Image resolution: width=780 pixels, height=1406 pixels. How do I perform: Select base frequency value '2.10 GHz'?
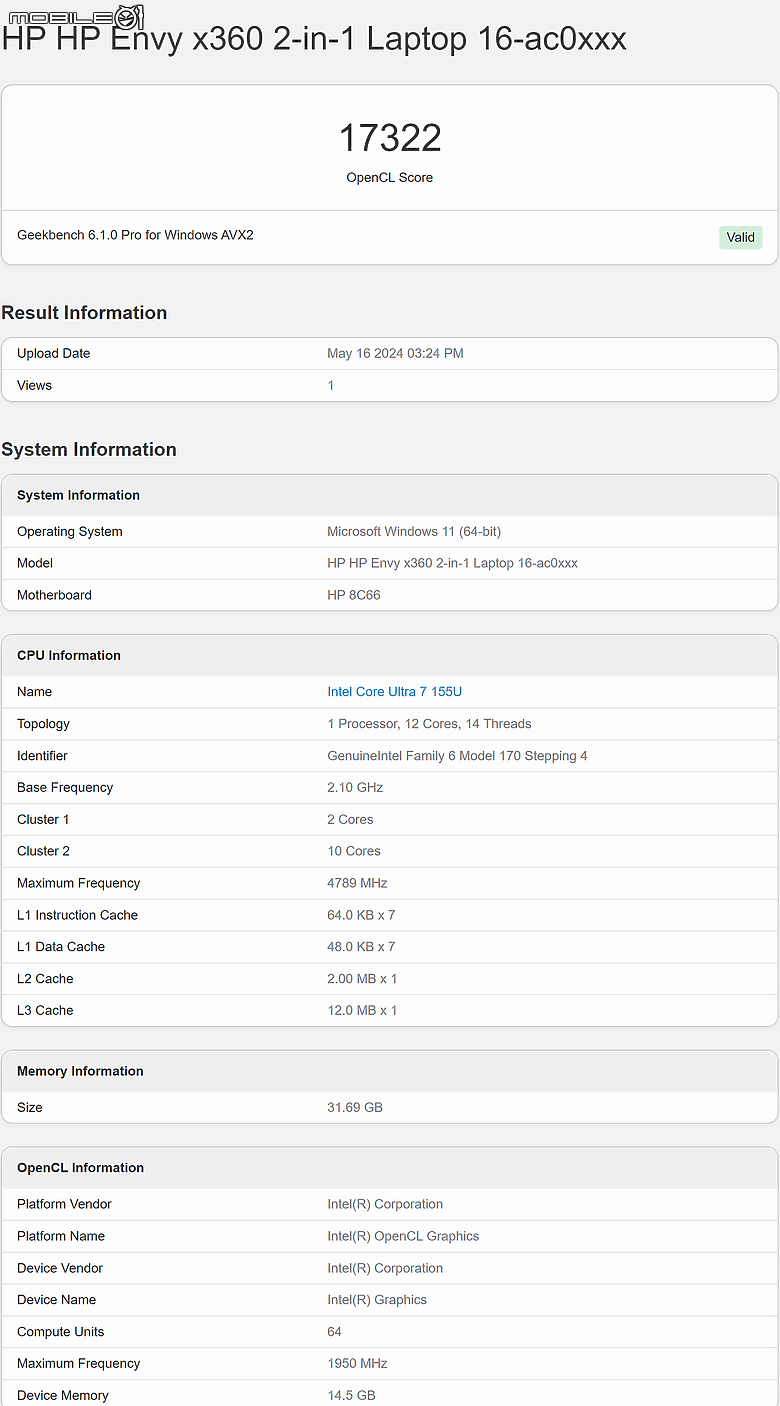click(355, 788)
